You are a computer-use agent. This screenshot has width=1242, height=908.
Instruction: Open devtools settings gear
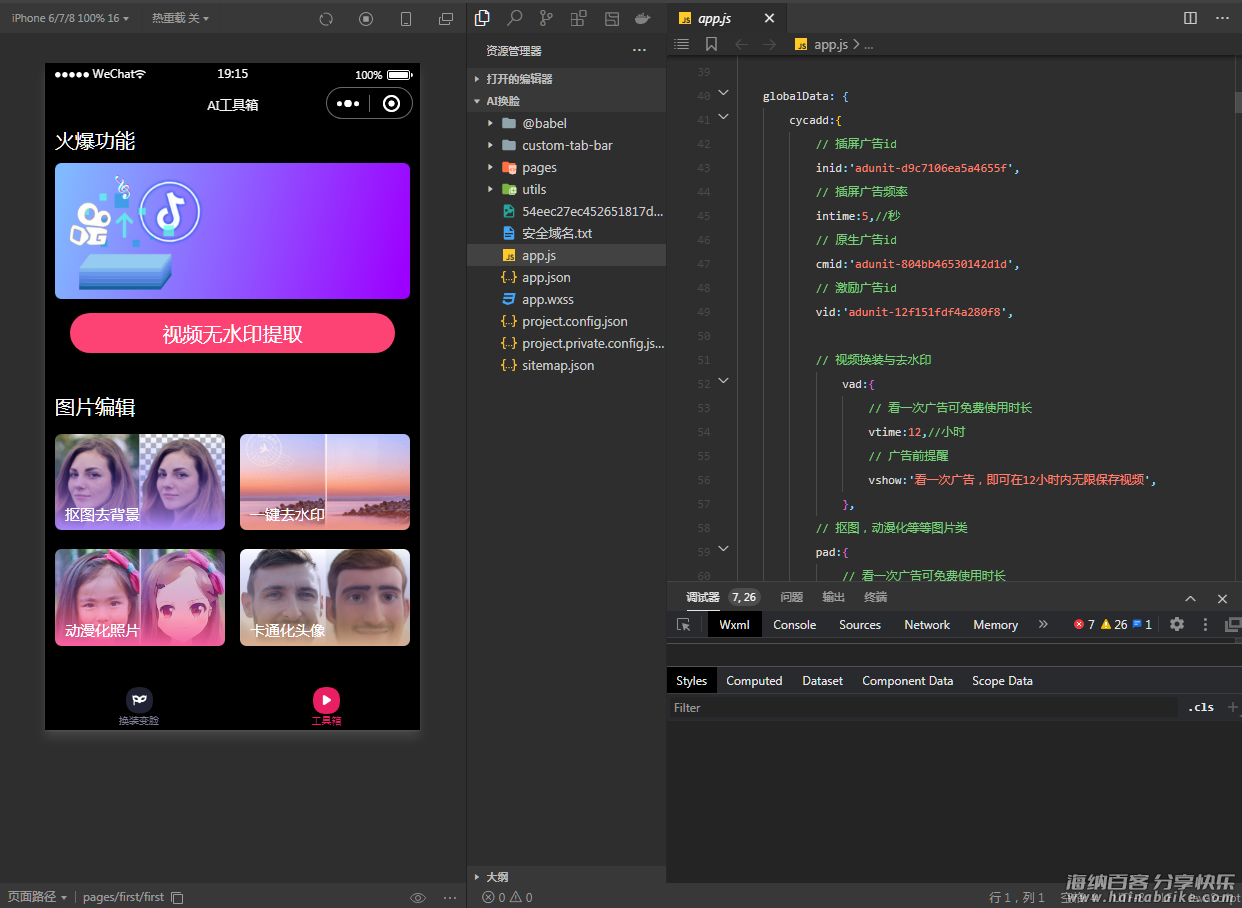coord(1177,624)
